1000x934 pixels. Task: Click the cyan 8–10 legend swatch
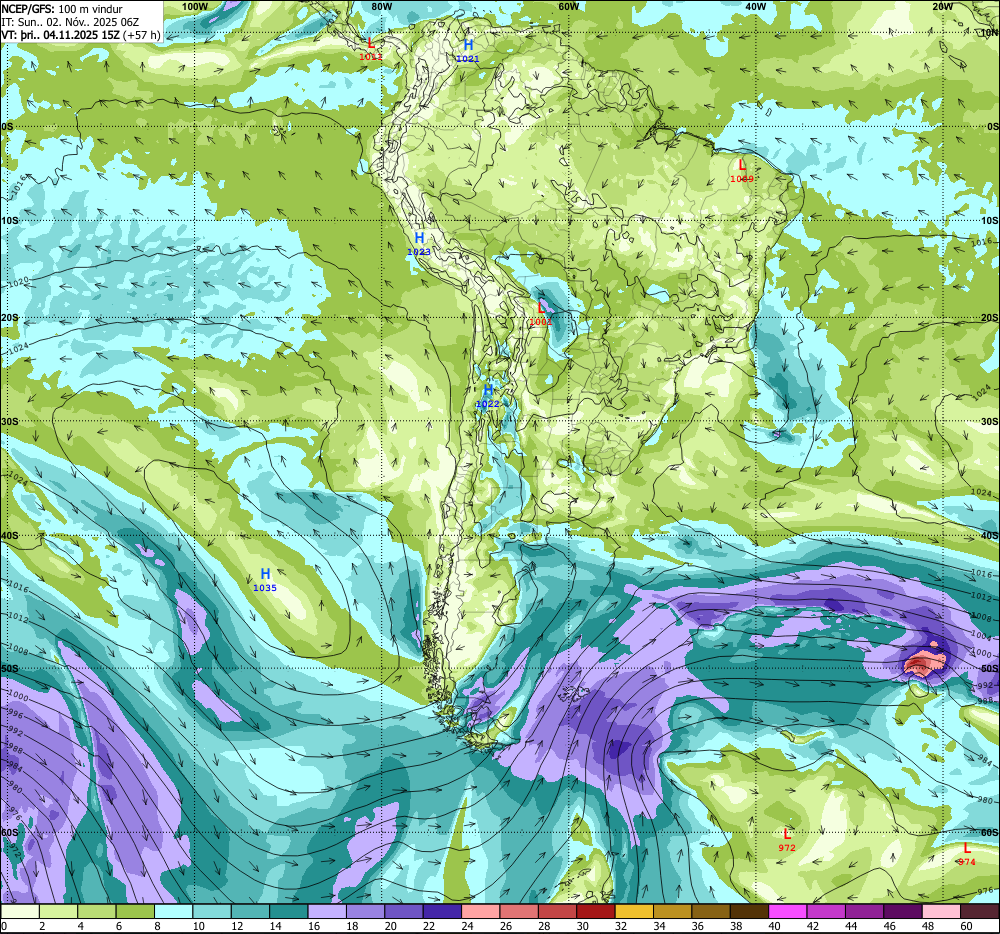coord(173,911)
